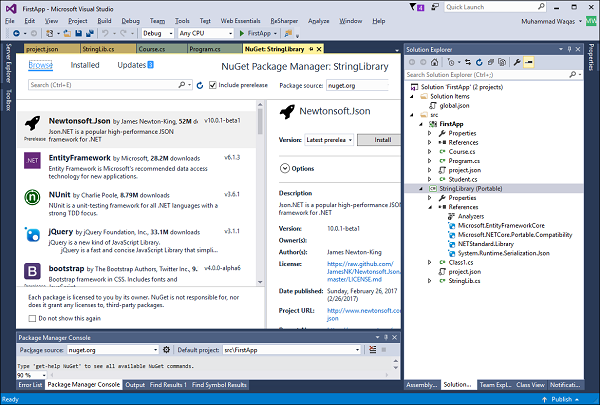Toggle the Preview Selected Items icon

pos(529,62)
